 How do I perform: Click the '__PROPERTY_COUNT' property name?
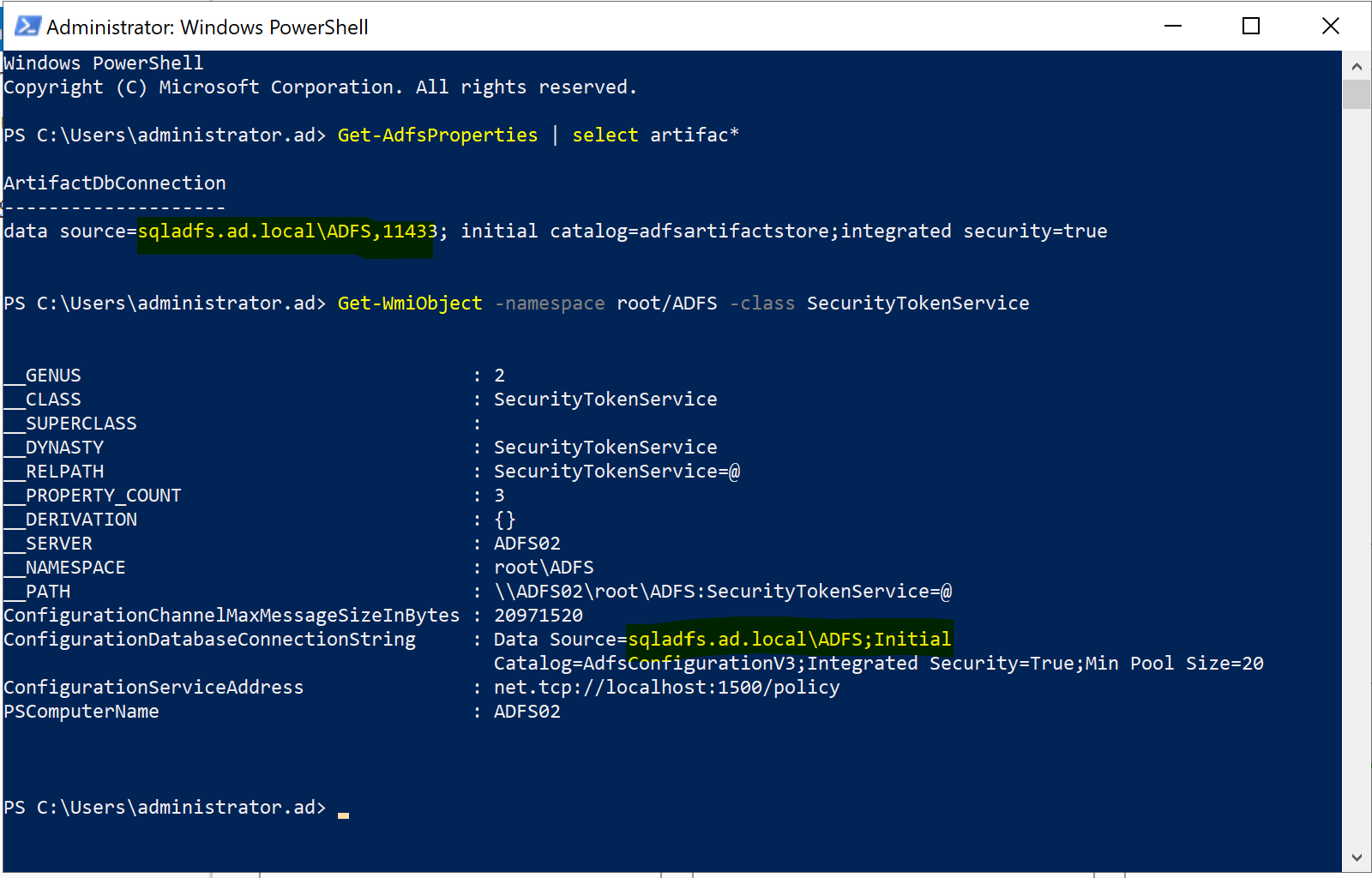pyautogui.click(x=93, y=496)
